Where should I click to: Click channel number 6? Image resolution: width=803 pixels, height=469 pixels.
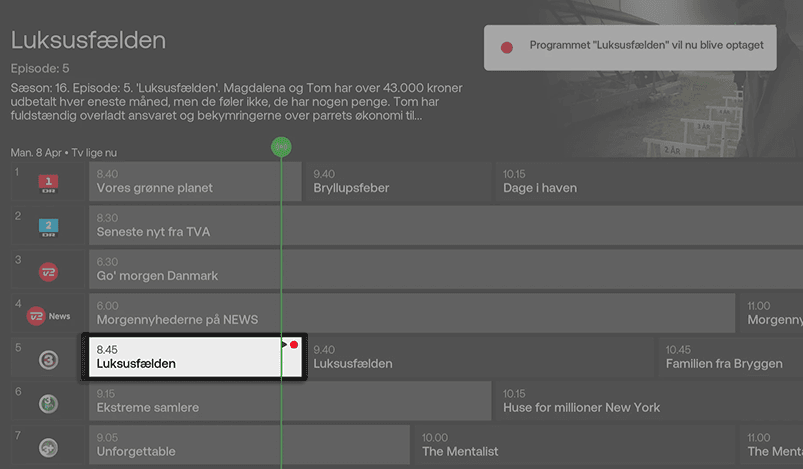18,392
